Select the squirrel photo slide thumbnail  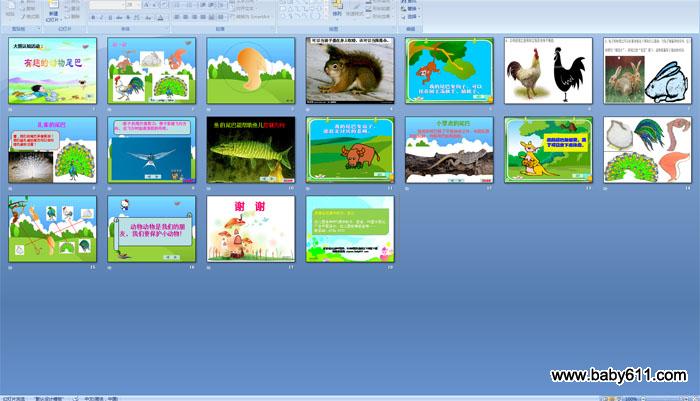coord(350,71)
